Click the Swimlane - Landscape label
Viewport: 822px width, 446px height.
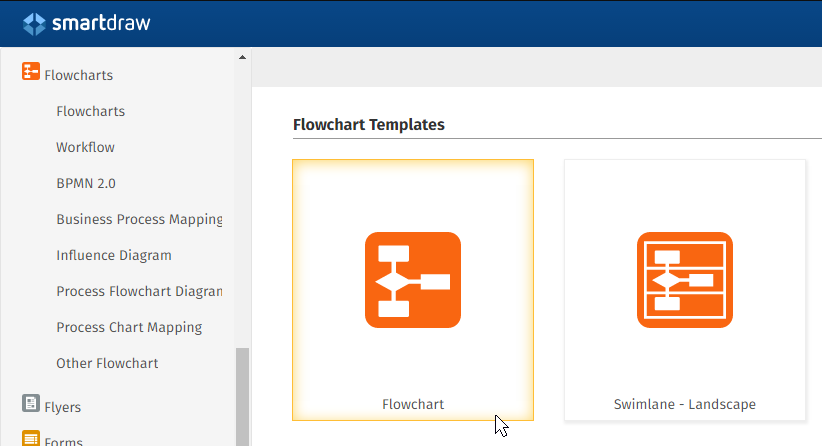684,405
